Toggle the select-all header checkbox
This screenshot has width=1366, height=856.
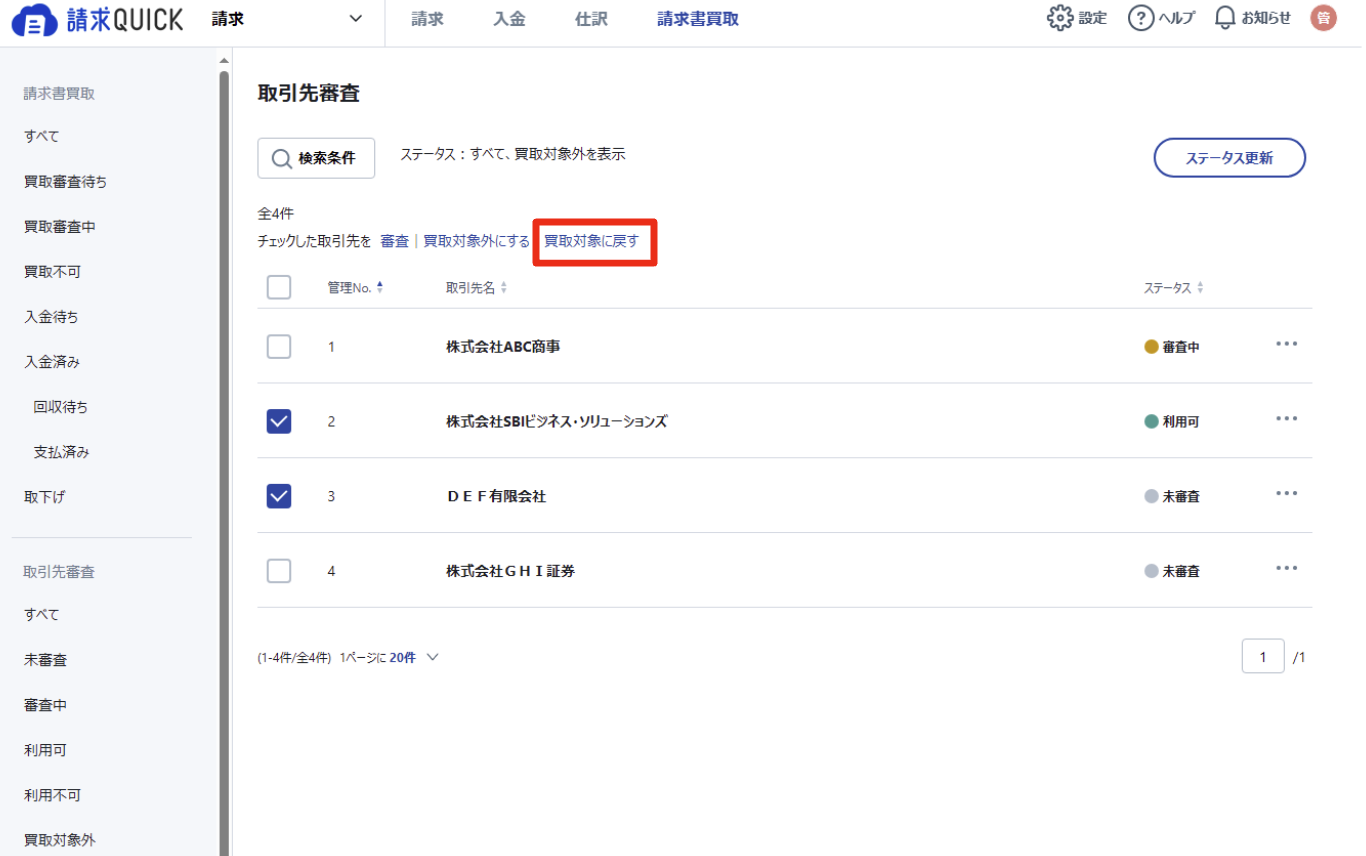(x=279, y=288)
